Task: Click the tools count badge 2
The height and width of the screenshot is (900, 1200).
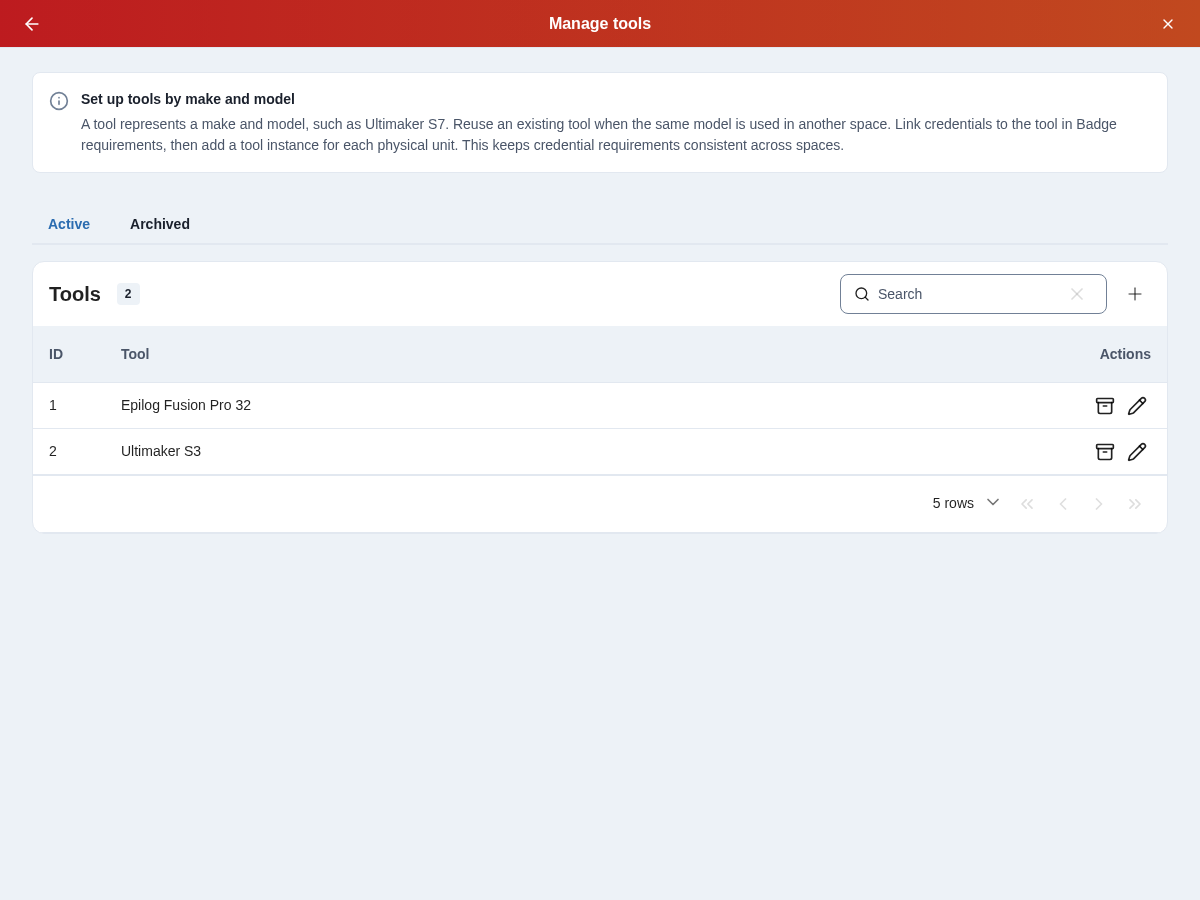Action: tap(128, 294)
